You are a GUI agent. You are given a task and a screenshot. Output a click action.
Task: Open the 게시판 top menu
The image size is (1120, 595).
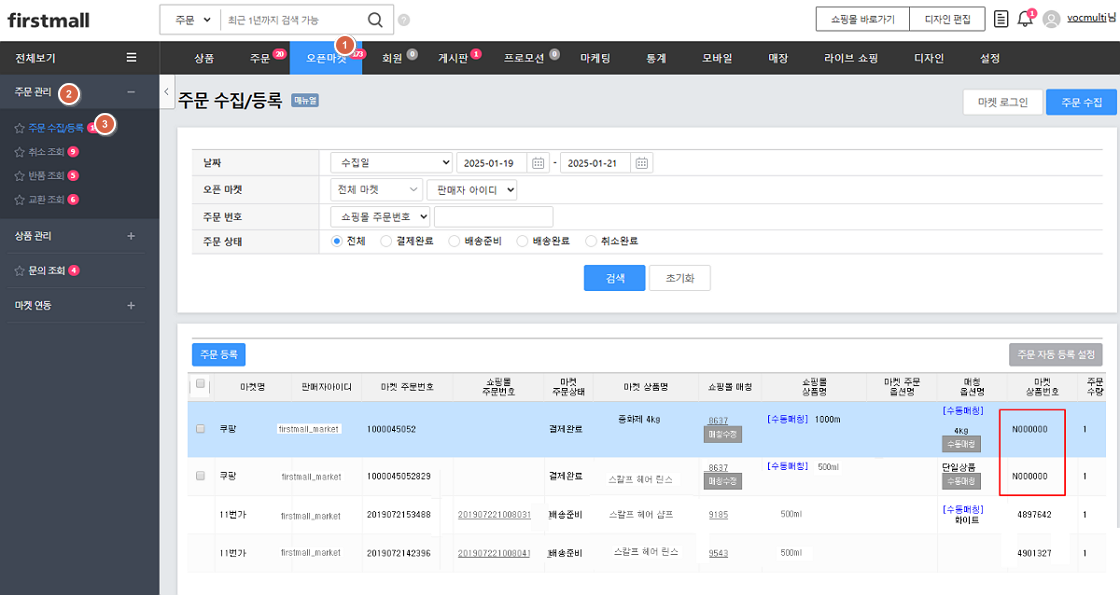(453, 58)
